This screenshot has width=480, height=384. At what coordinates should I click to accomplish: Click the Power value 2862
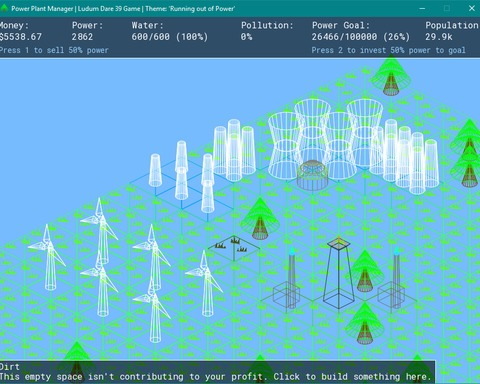pos(82,37)
